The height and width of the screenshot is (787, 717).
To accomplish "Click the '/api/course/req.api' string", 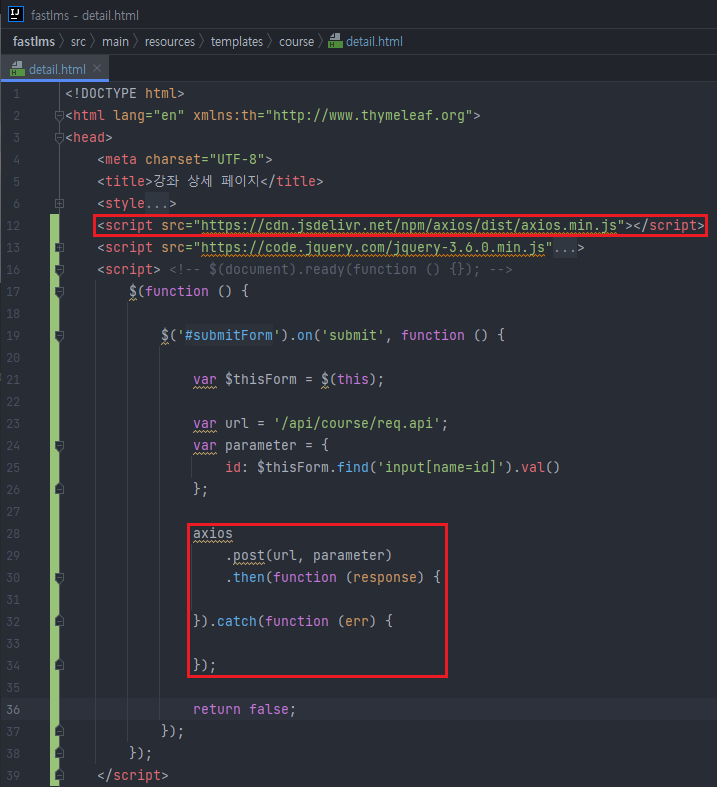I will [357, 423].
